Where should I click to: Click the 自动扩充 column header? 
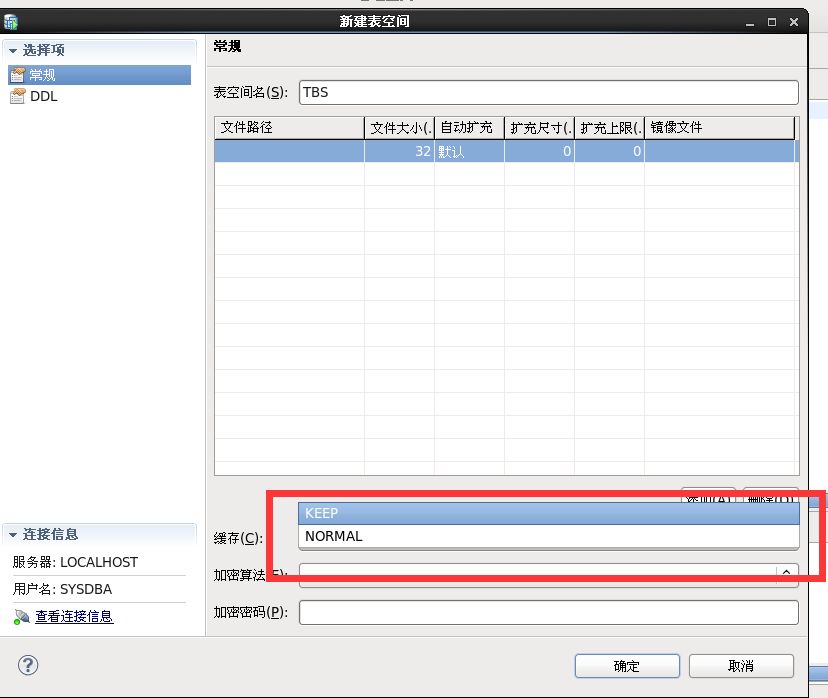pyautogui.click(x=469, y=128)
